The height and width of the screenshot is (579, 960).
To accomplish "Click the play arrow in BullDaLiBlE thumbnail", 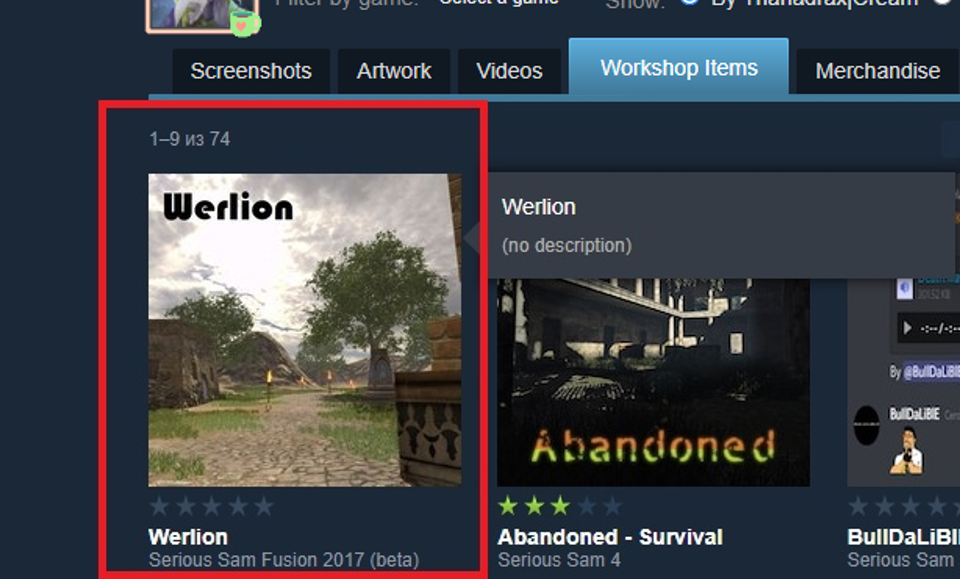I will (907, 329).
